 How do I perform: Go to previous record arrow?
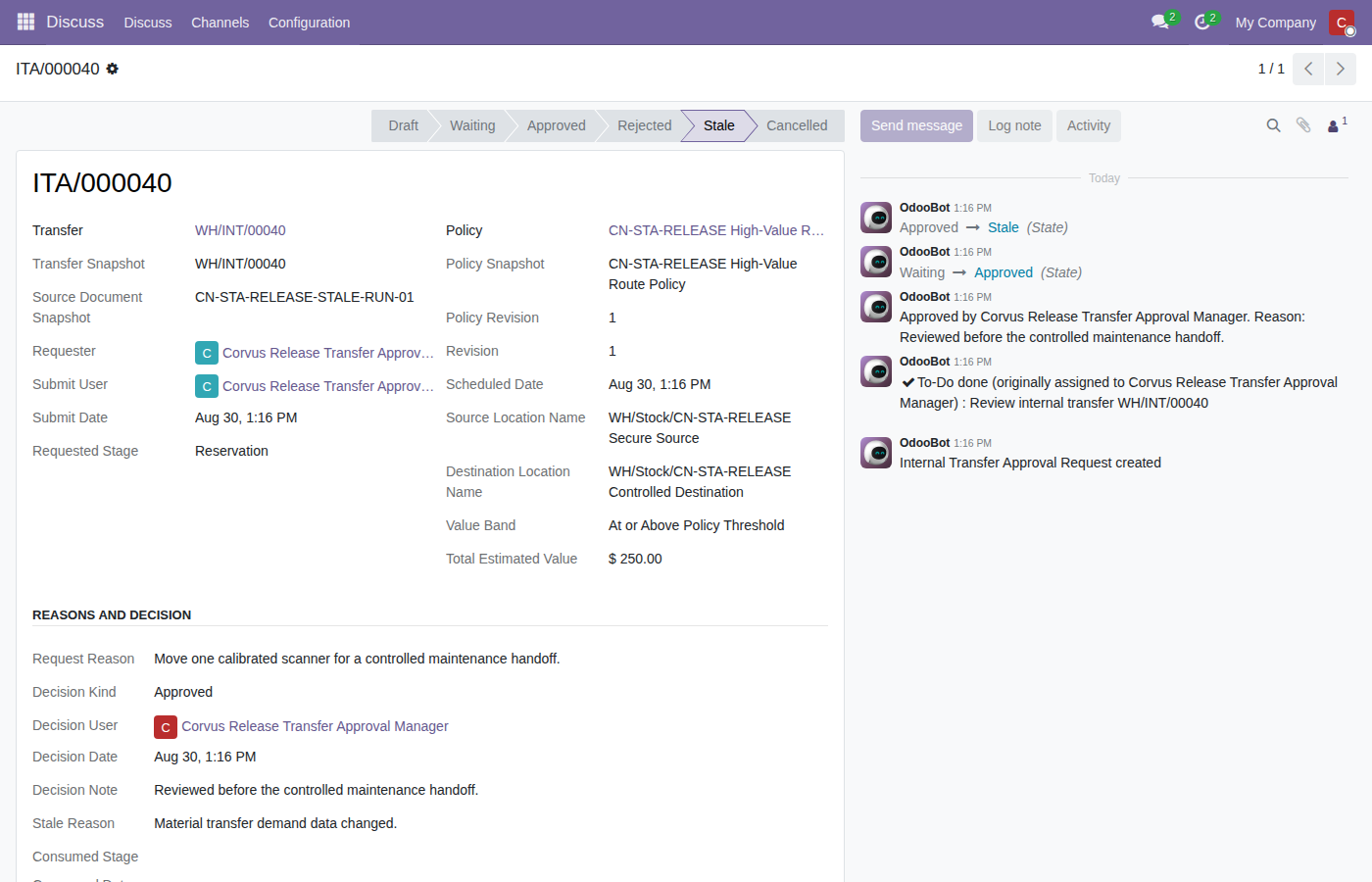[1308, 69]
